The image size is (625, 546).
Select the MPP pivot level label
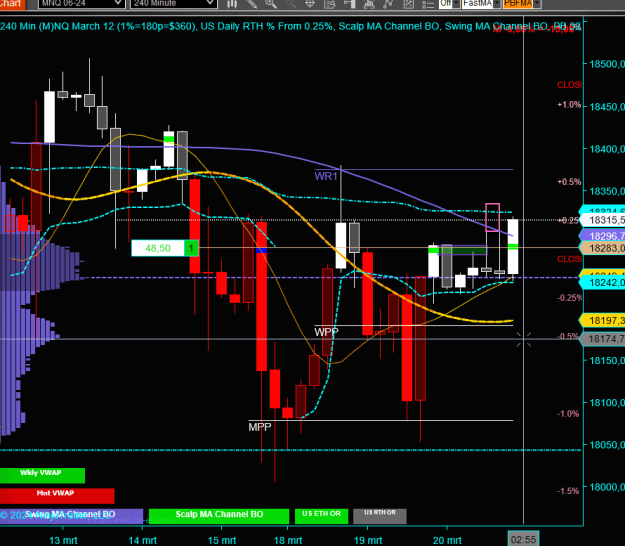pyautogui.click(x=260, y=427)
